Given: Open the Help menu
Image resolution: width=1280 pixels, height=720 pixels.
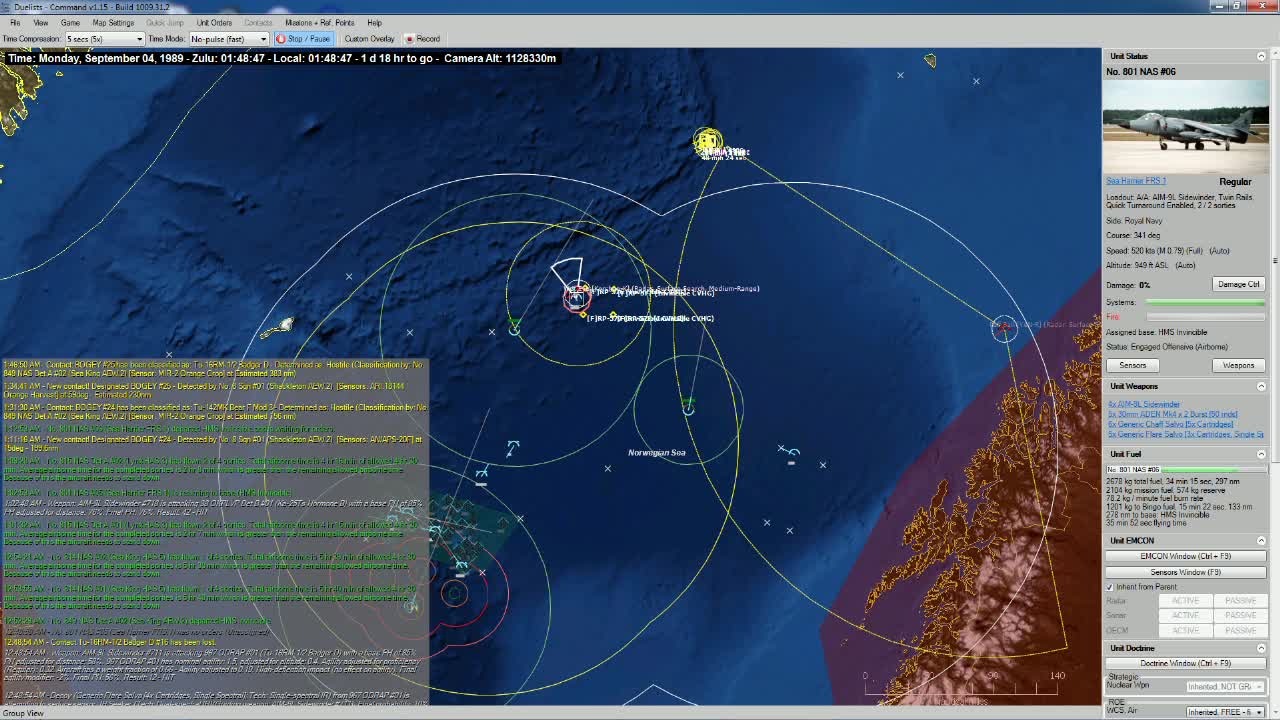Looking at the screenshot, I should click(374, 22).
